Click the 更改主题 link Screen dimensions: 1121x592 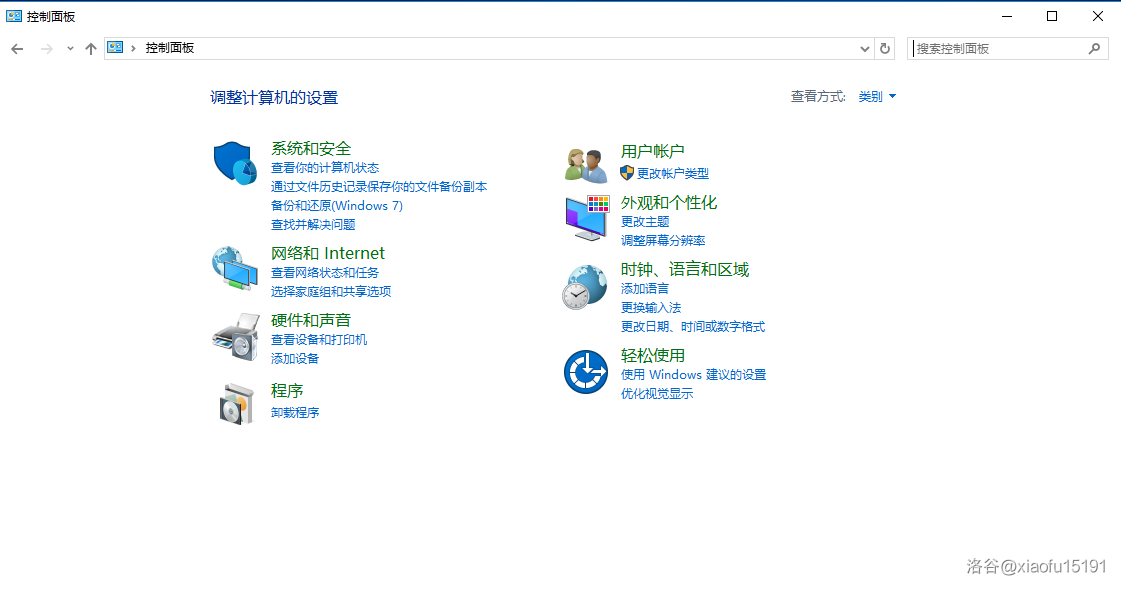pos(645,222)
